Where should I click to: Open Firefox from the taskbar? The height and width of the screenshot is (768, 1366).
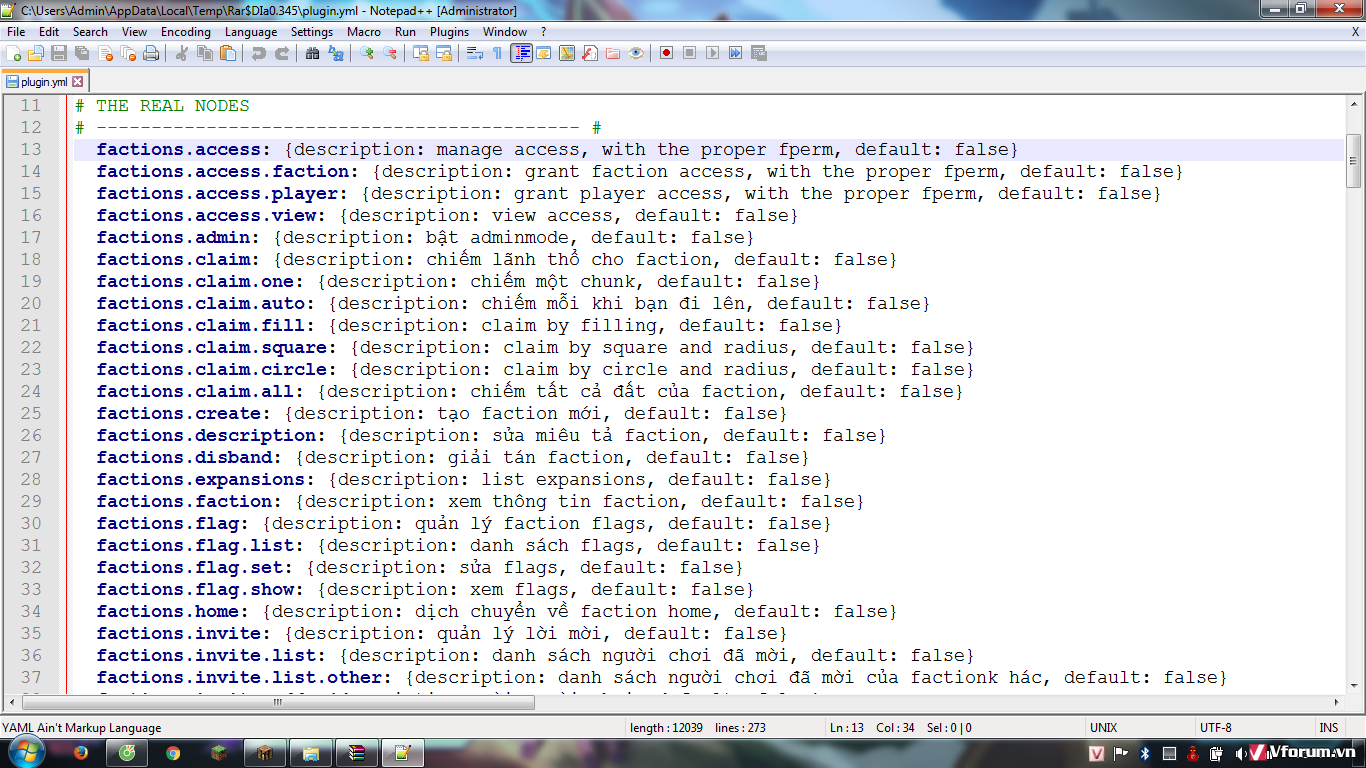tap(81, 753)
